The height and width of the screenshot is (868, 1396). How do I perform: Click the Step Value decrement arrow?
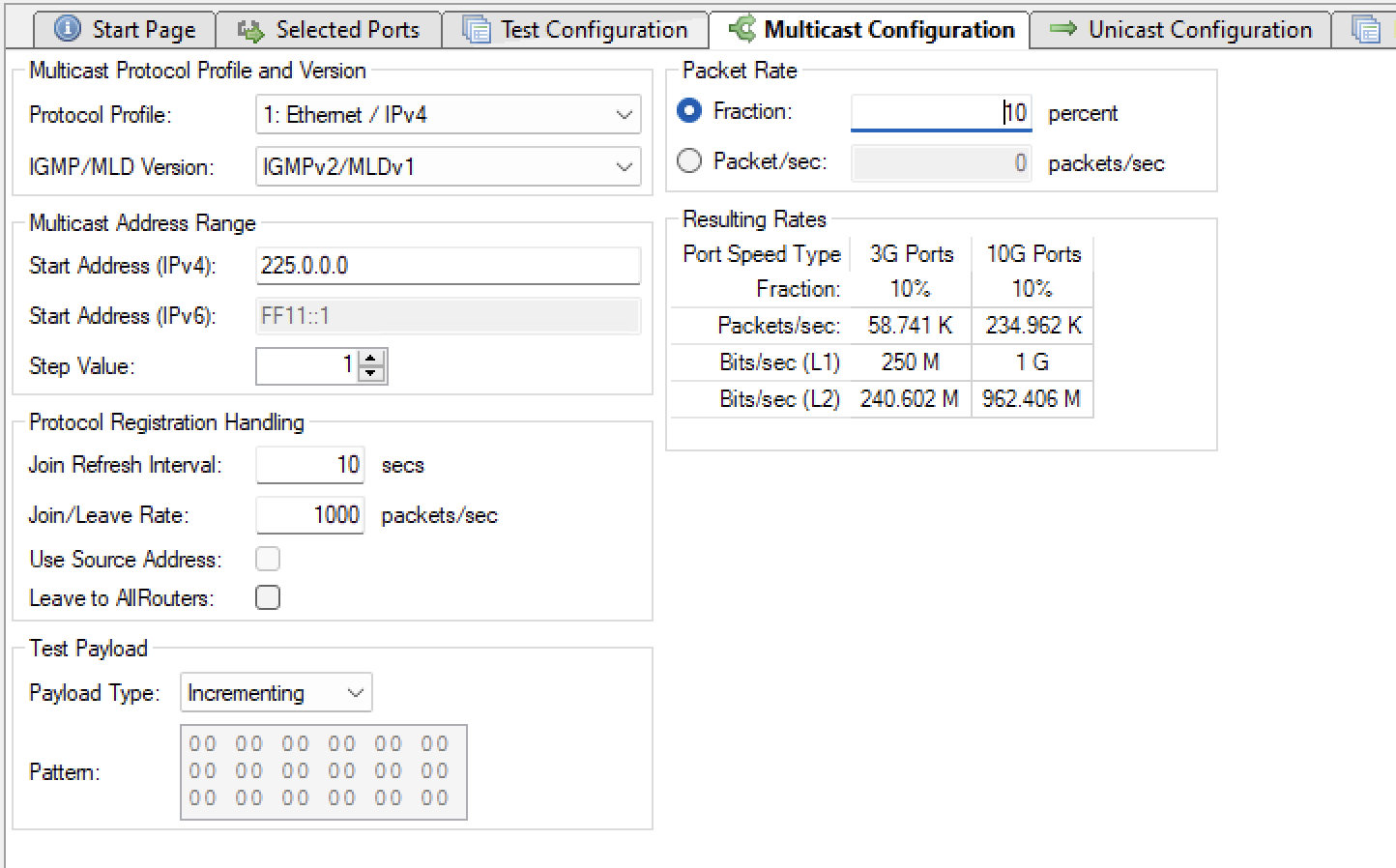coord(371,373)
